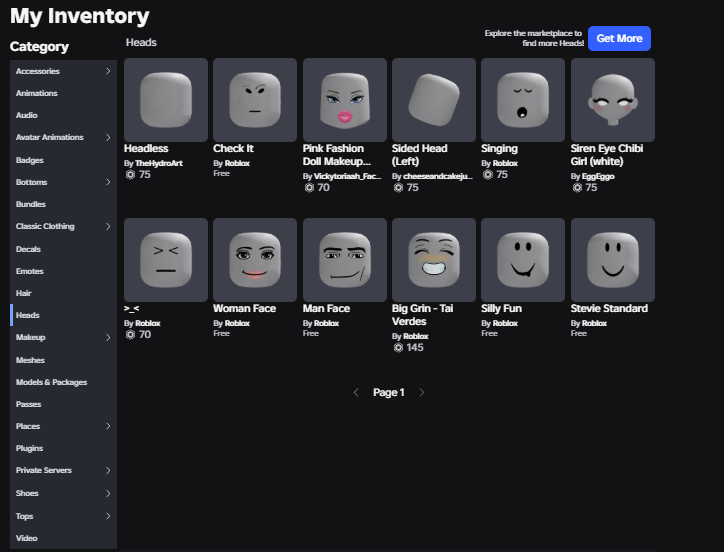Open the Headless item title link
Viewport: 724px width, 552px height.
[x=146, y=148]
